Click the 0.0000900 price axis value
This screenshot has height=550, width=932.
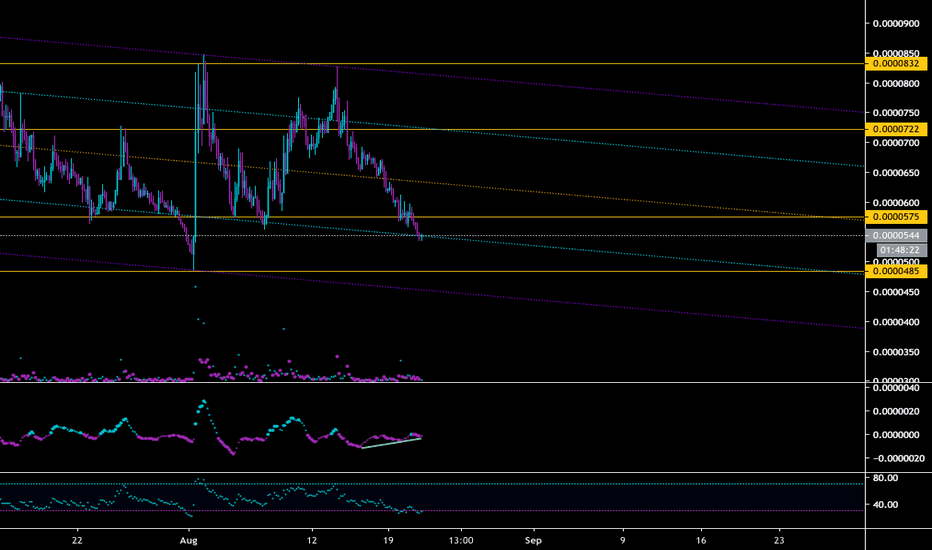[x=896, y=24]
